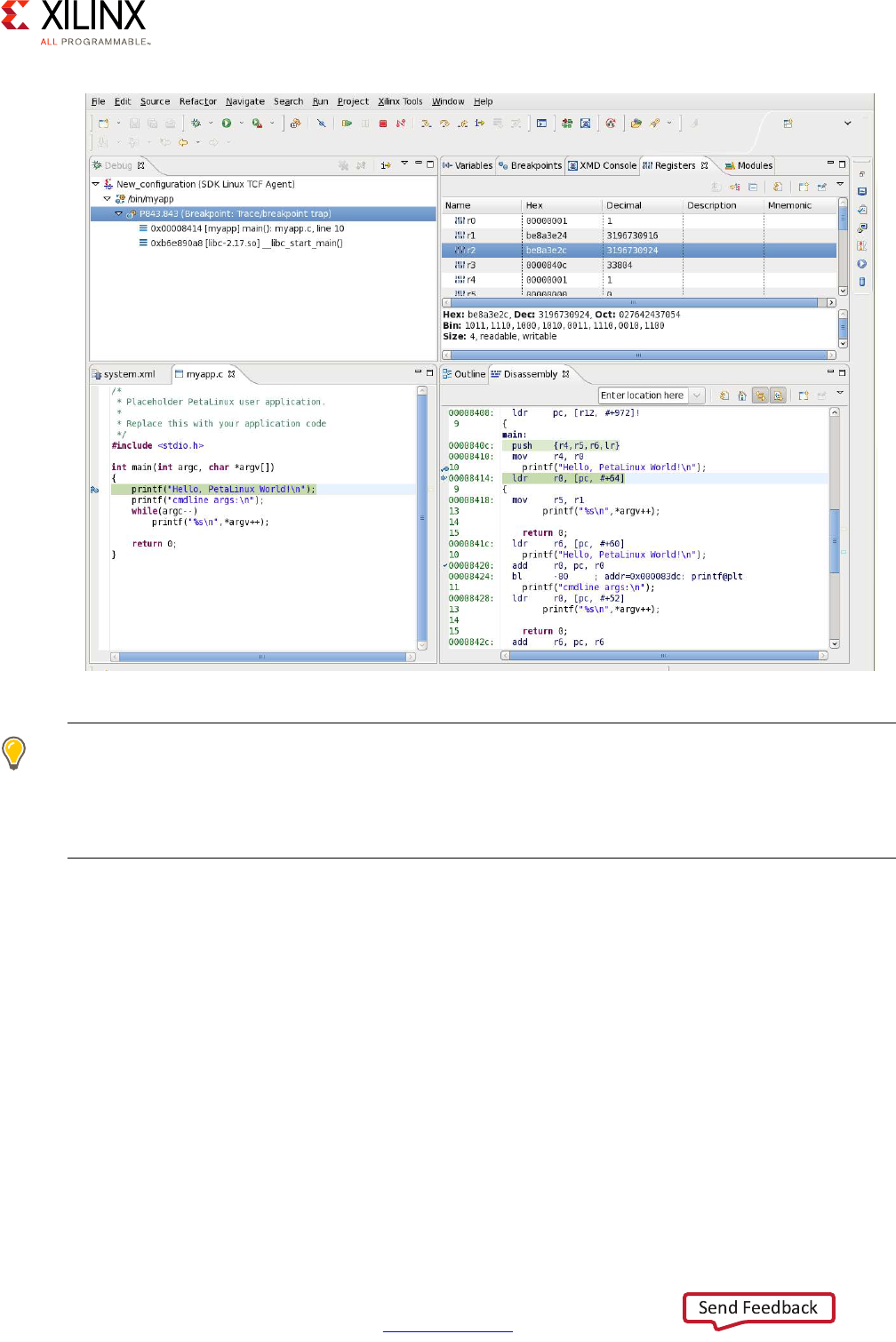Click the Open Console toolbar icon

[541, 124]
